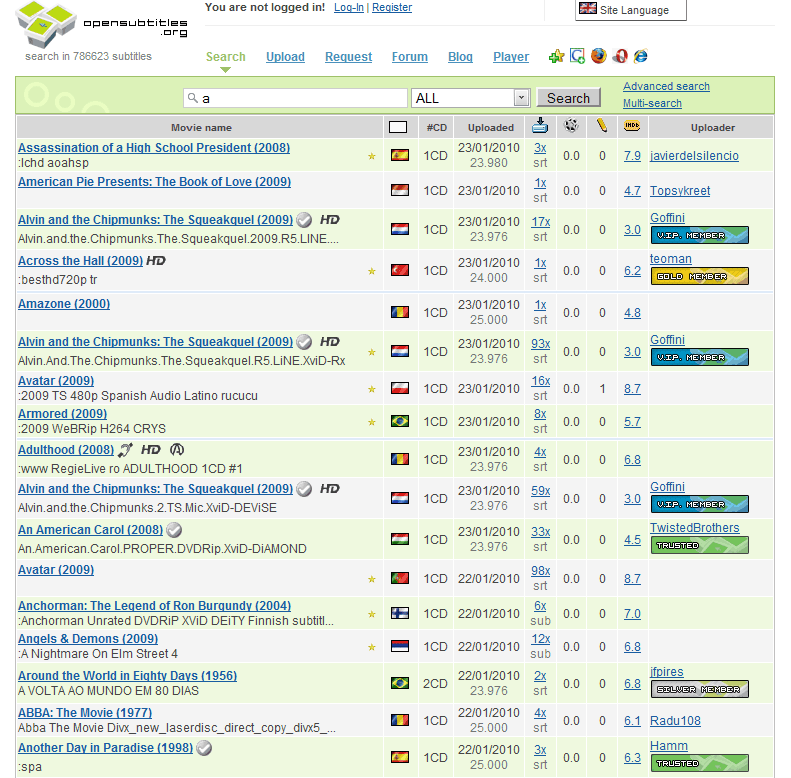Click the language flag column header

pos(398,127)
